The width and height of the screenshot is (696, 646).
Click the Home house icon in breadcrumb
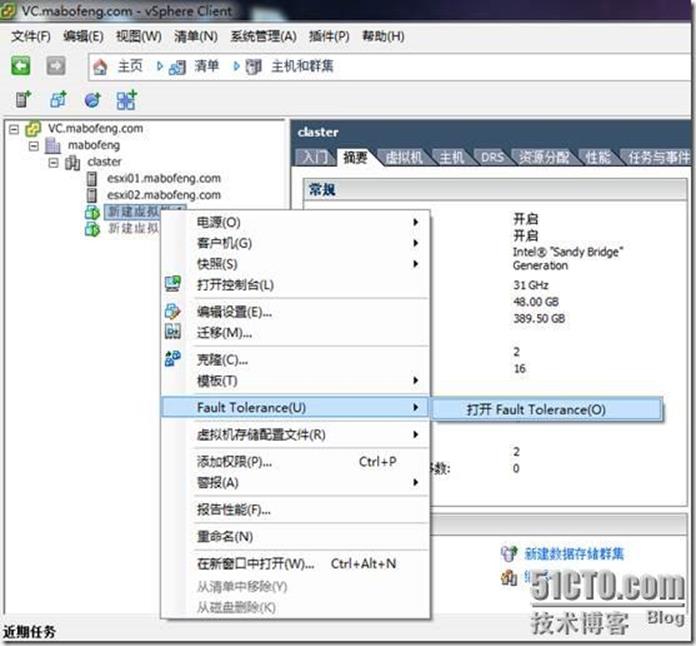(x=100, y=67)
